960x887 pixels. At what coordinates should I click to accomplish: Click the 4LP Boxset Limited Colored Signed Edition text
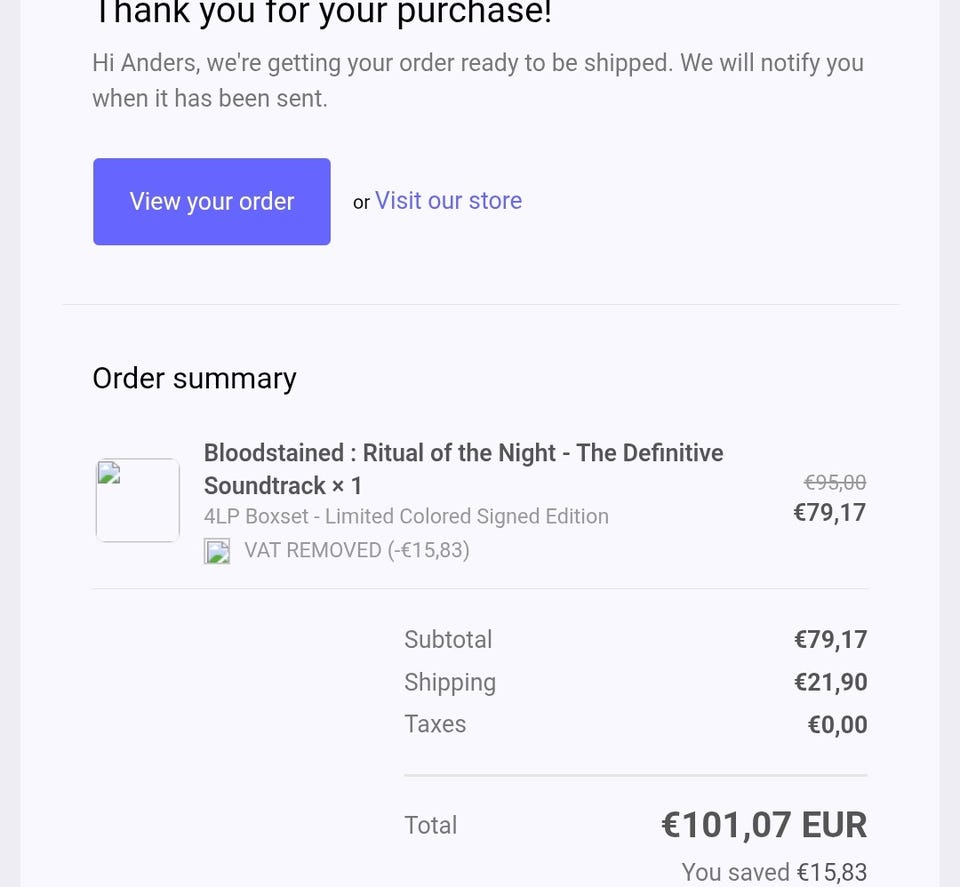(x=406, y=516)
